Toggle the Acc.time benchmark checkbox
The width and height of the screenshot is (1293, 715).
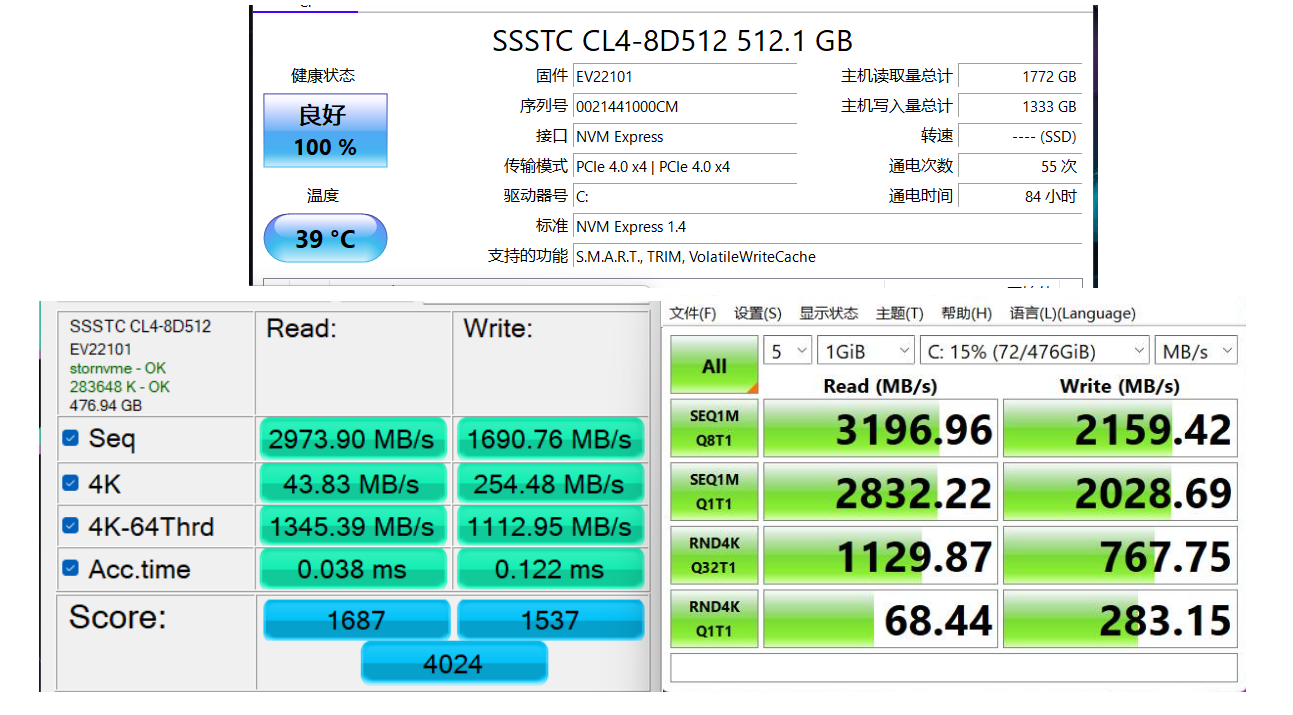pos(71,568)
